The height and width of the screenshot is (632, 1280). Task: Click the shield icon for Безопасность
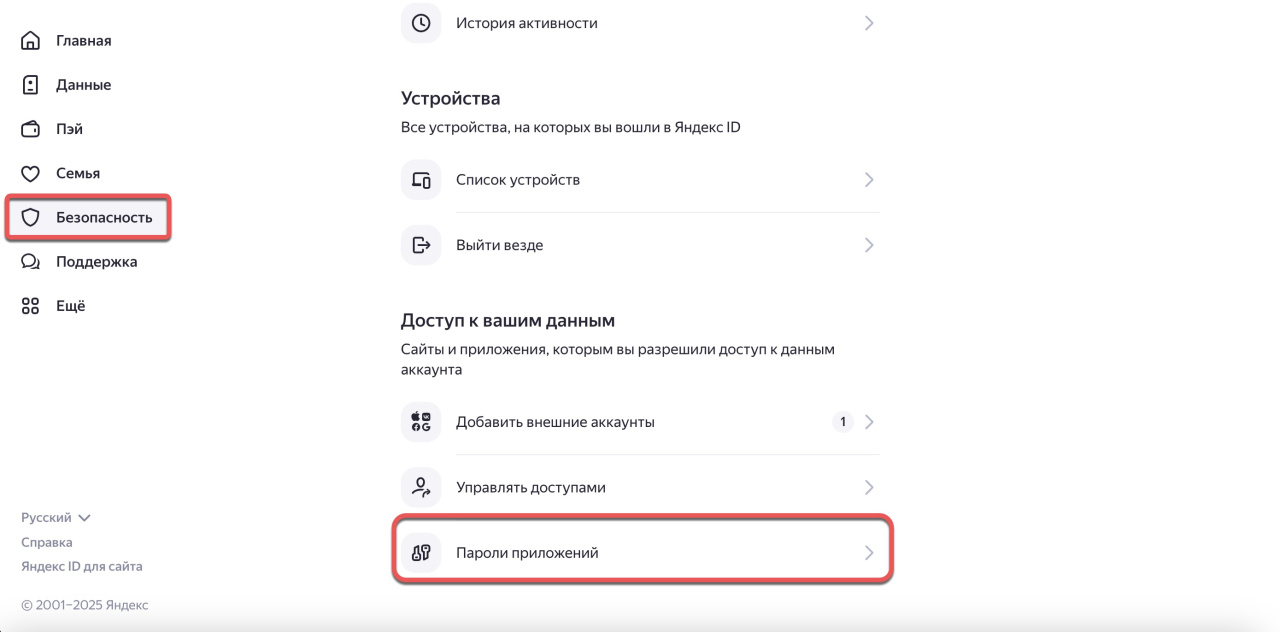[x=31, y=217]
